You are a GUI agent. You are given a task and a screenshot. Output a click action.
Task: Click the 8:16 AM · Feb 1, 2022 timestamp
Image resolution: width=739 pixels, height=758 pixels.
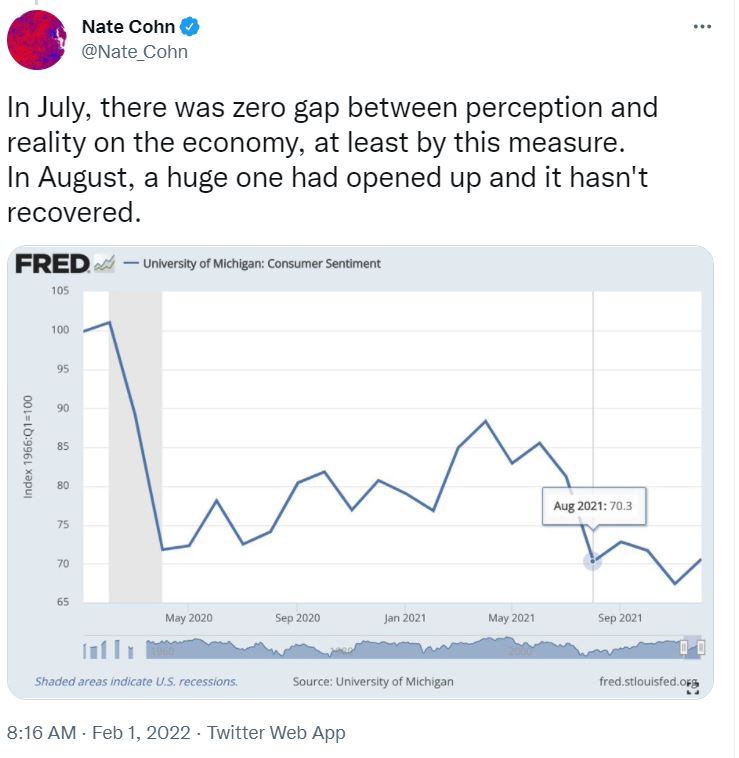[97, 733]
